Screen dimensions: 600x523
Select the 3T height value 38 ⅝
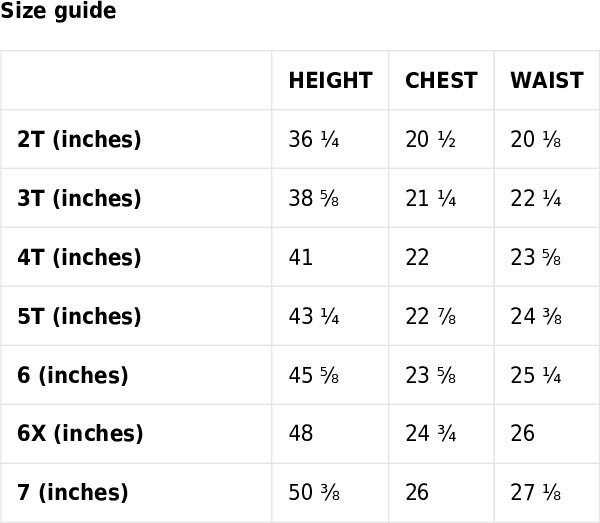click(314, 198)
